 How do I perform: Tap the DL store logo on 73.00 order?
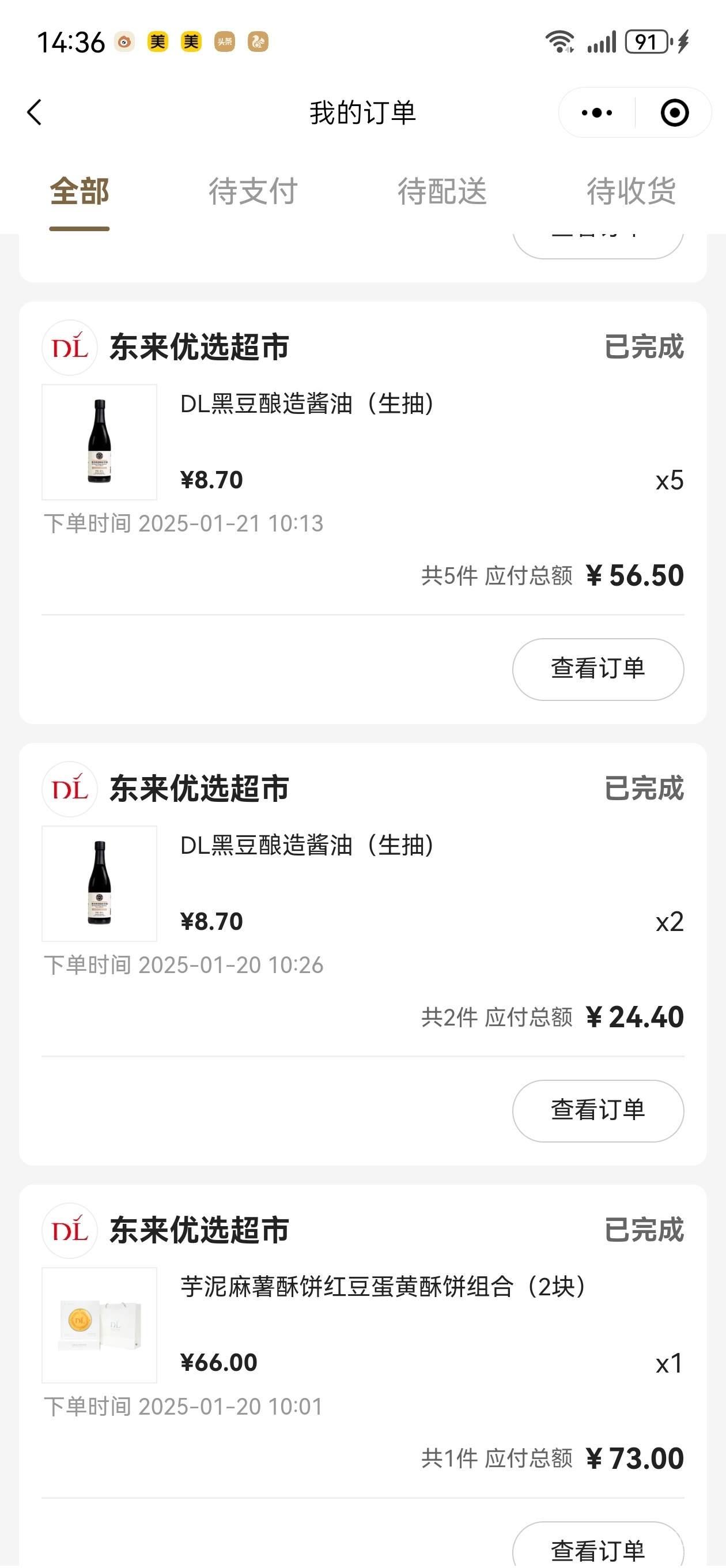click(x=70, y=1230)
